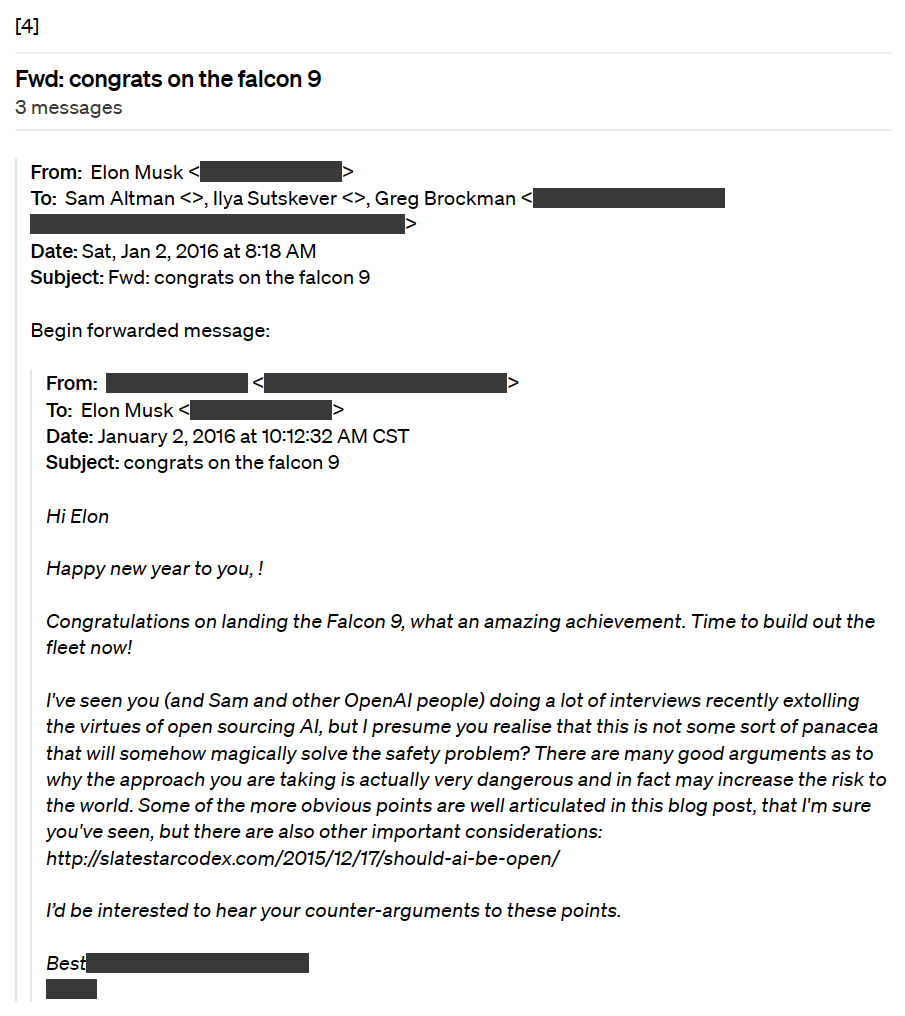Click the [4] reference marker
905x1016 pixels.
(x=27, y=26)
